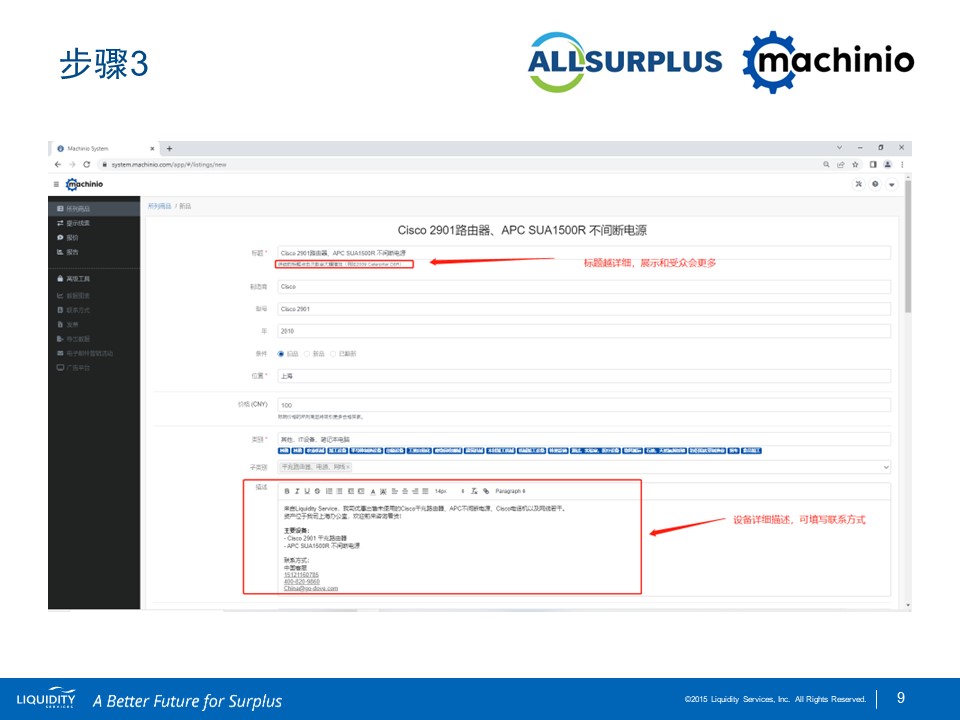
Task: Select the 新品 condition radio button
Action: click(x=309, y=354)
